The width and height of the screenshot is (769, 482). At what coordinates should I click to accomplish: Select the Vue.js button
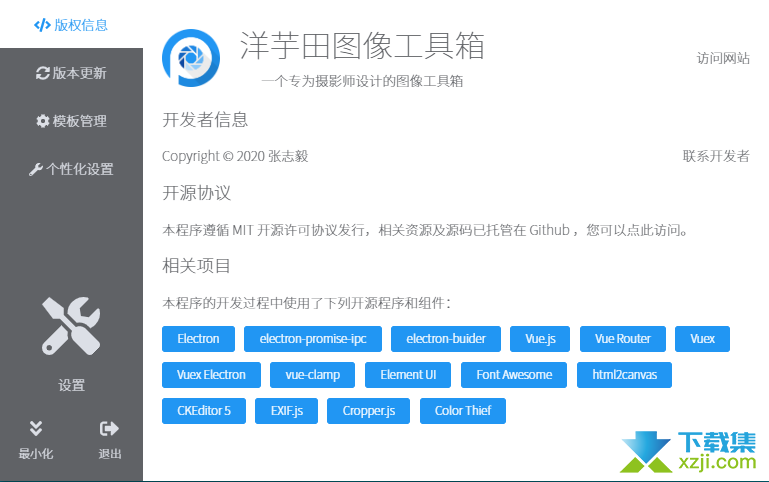point(540,339)
